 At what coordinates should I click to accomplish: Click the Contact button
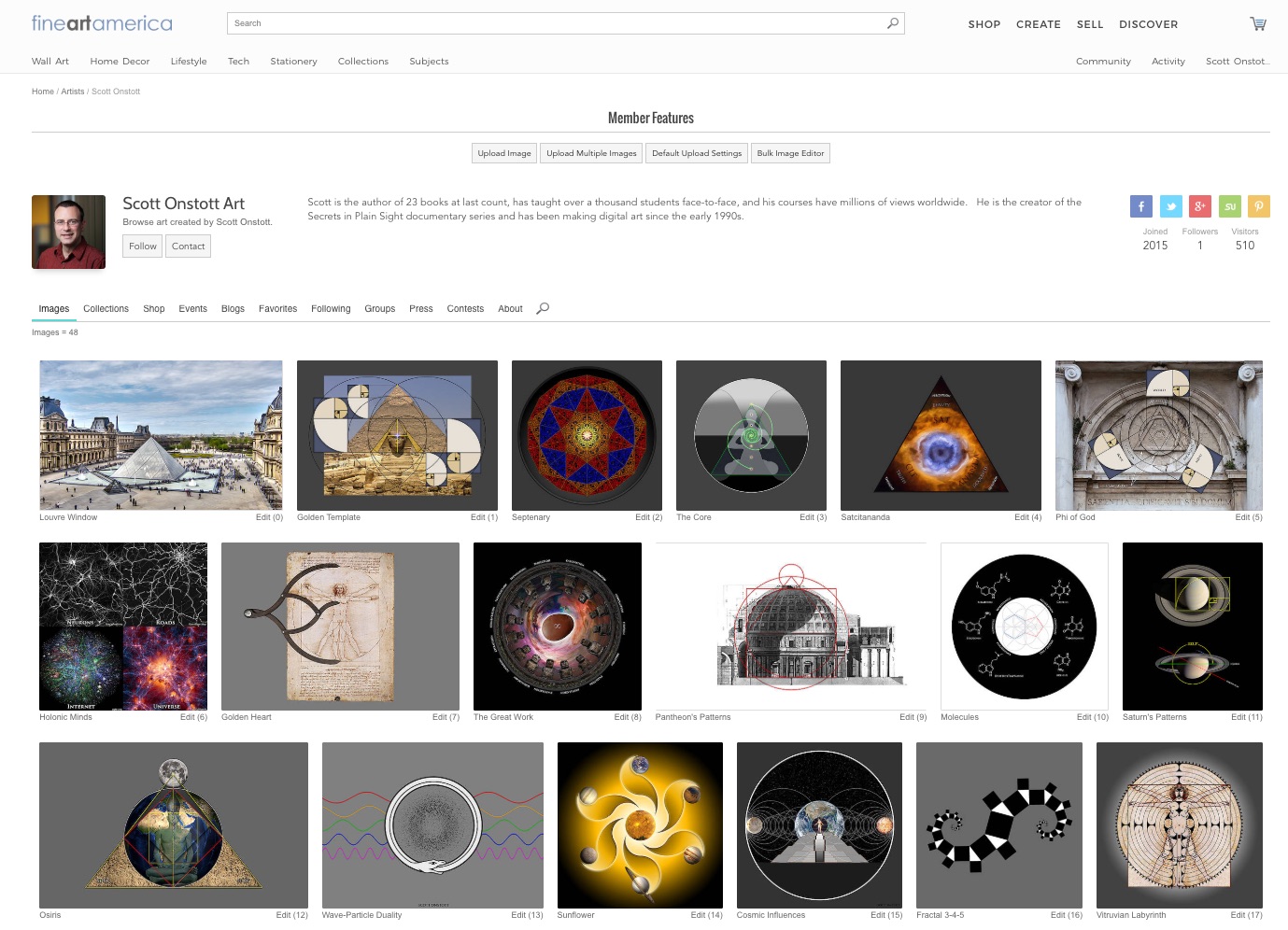point(188,247)
